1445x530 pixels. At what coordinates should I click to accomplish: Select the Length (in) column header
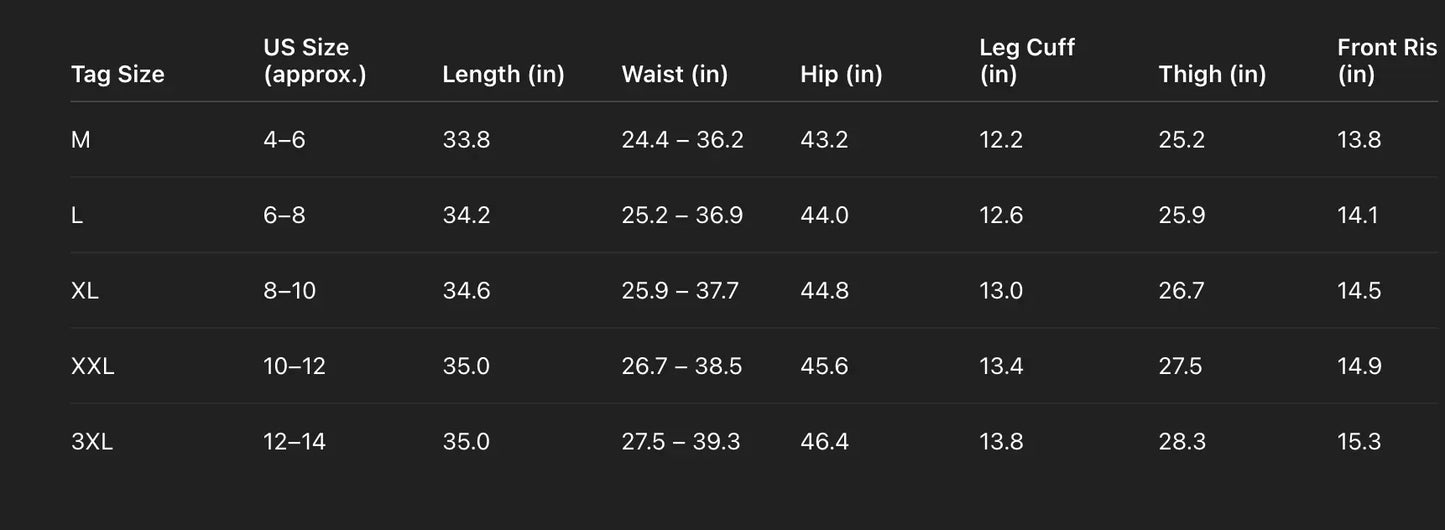pos(503,74)
